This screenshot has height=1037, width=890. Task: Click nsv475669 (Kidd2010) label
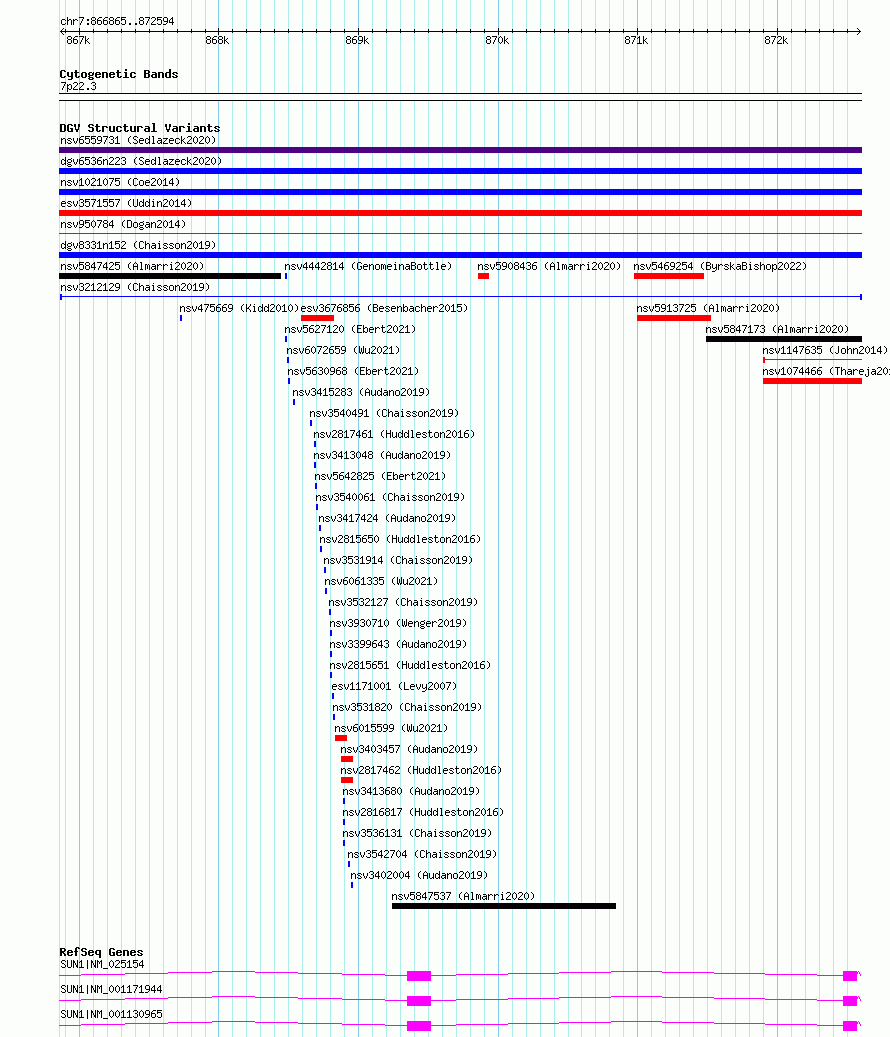(239, 309)
